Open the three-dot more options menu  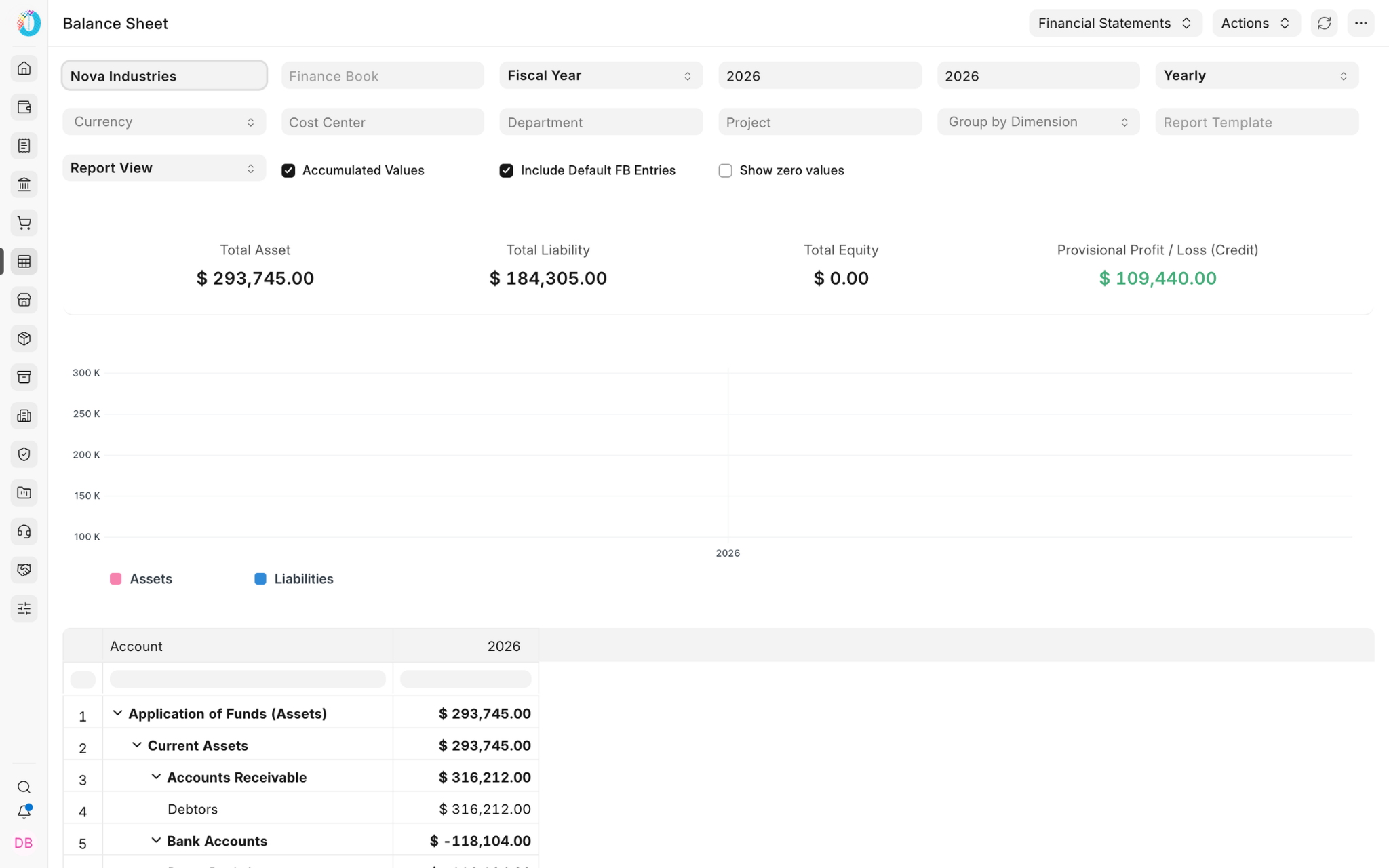click(x=1361, y=23)
